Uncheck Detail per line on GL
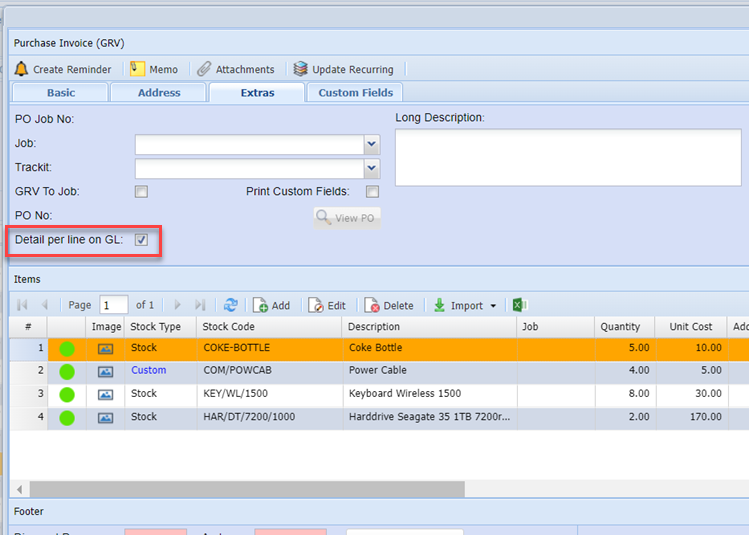The height and width of the screenshot is (535, 749). (141, 240)
